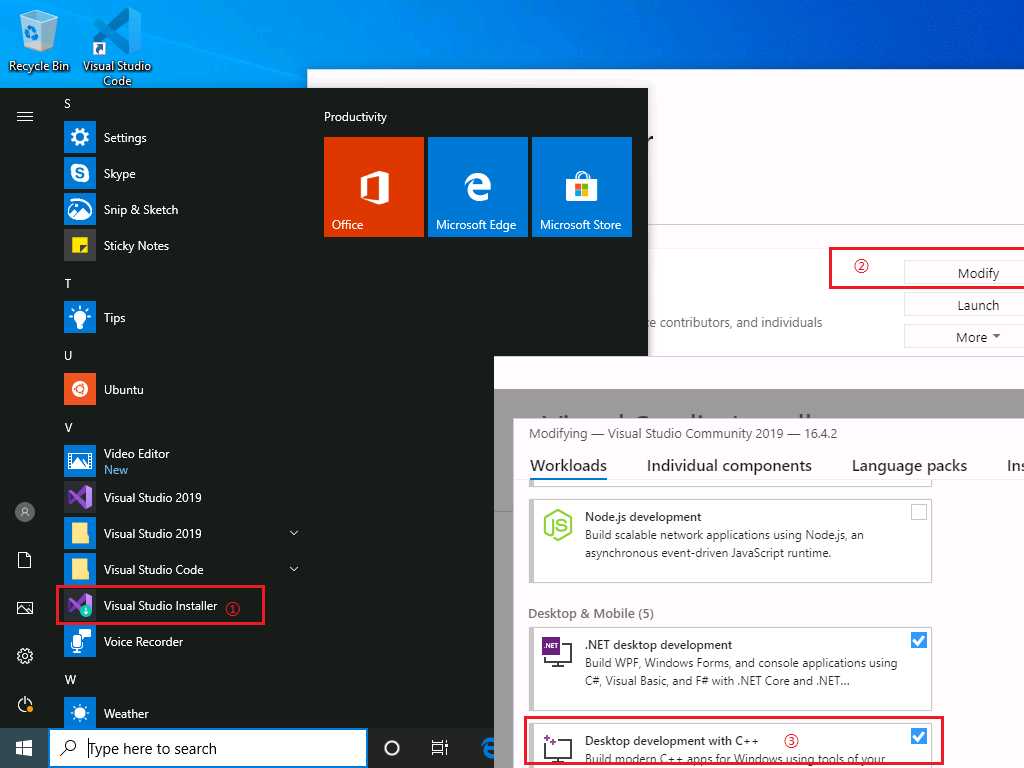The height and width of the screenshot is (768, 1024).
Task: Click the search box on taskbar
Action: coord(208,748)
